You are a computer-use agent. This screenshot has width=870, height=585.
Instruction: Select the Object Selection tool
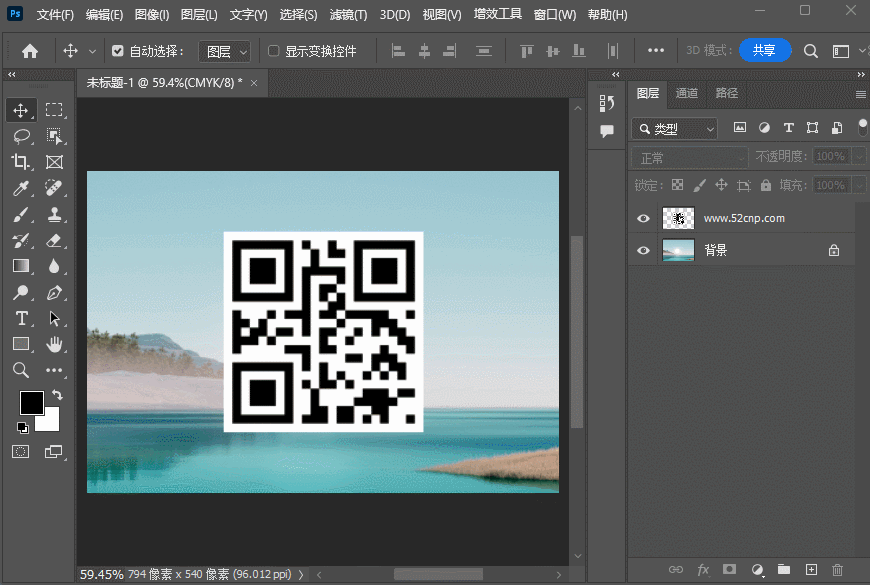(x=54, y=136)
